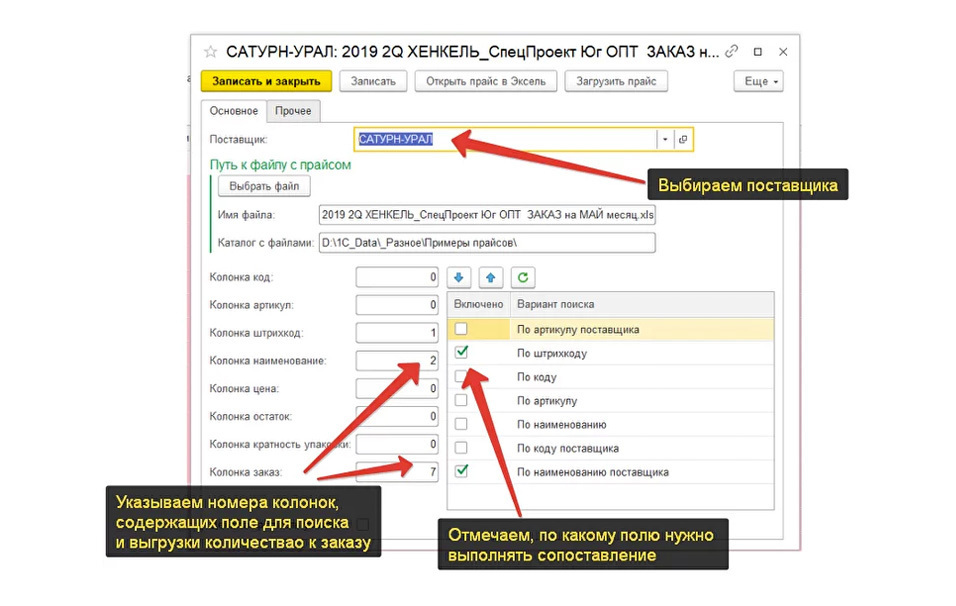Switch to the Прочее tab
The width and height of the screenshot is (956, 606).
pos(293,111)
